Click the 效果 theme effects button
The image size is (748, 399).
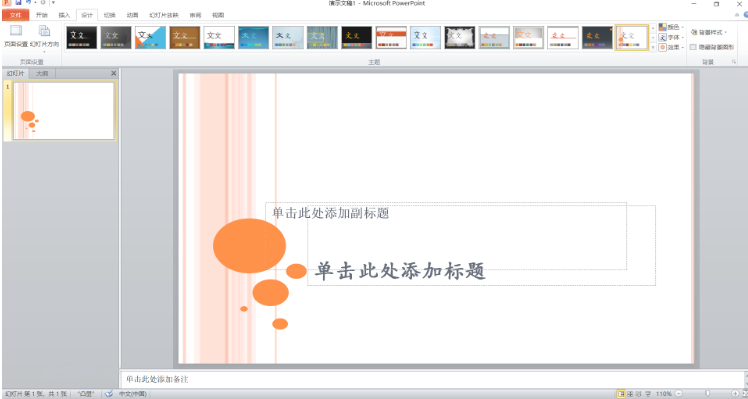point(671,47)
